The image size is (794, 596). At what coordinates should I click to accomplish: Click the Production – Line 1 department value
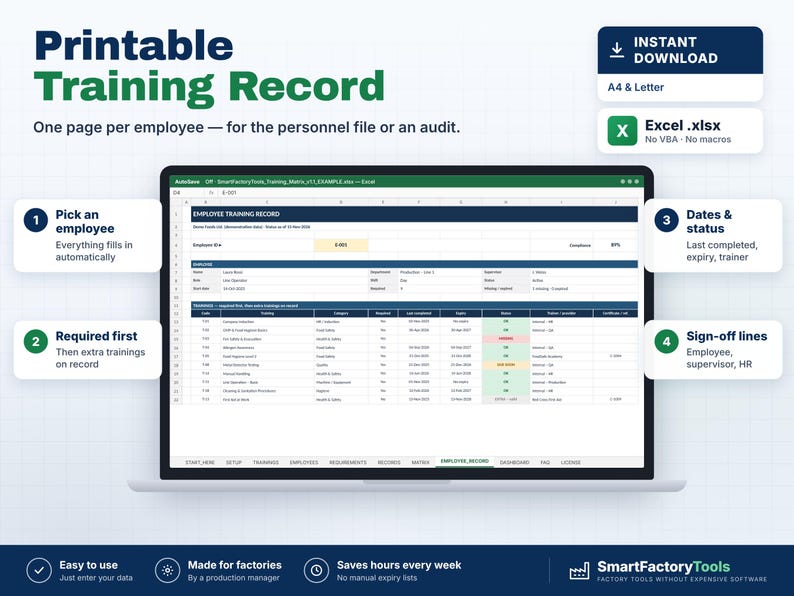(417, 272)
